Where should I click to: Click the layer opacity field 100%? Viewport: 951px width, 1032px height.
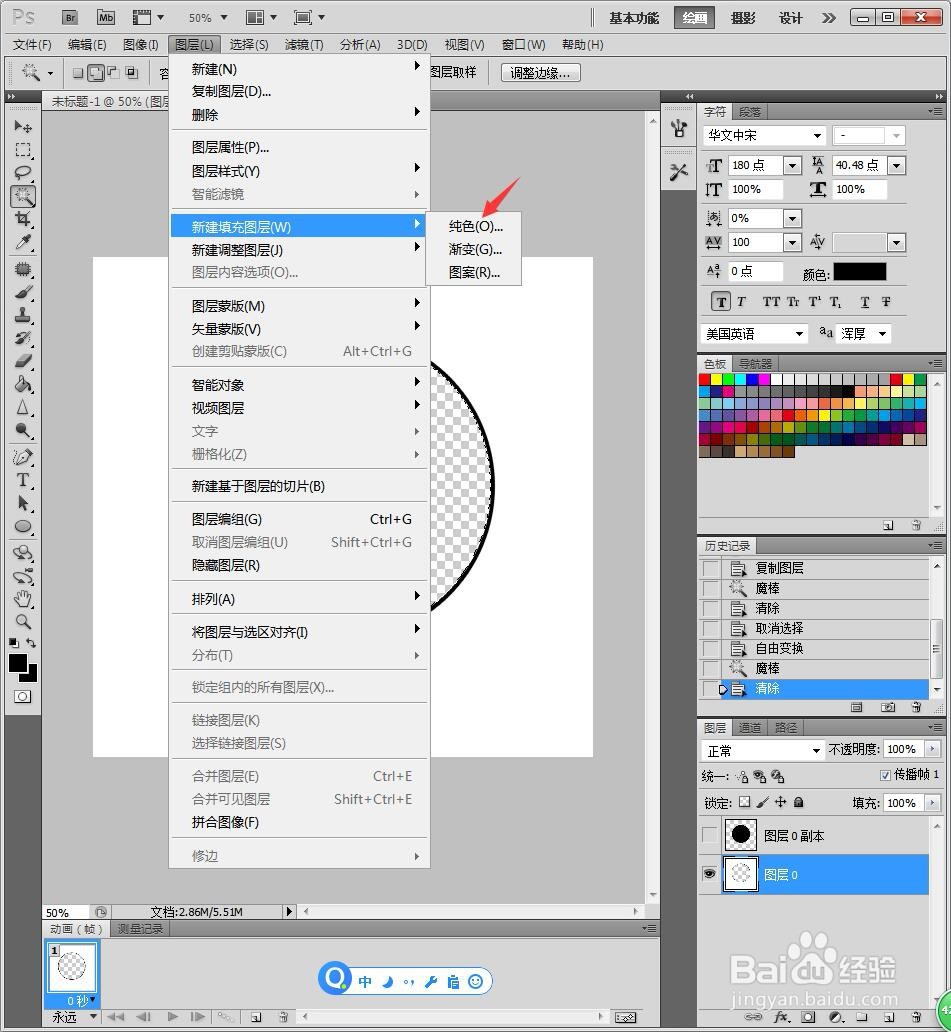pos(902,749)
